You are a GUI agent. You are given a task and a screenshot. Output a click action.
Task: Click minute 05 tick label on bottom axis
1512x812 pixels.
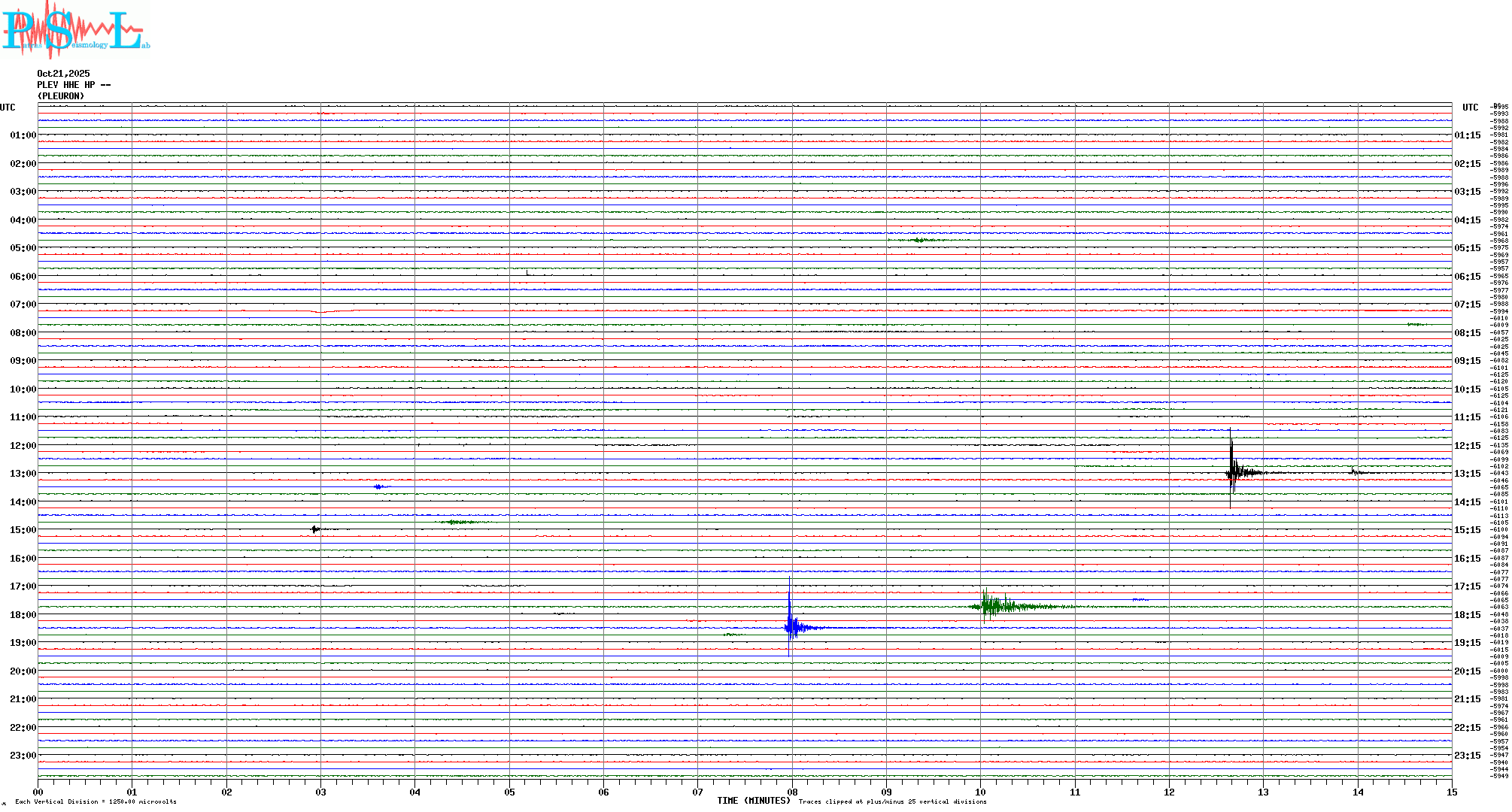click(x=509, y=792)
